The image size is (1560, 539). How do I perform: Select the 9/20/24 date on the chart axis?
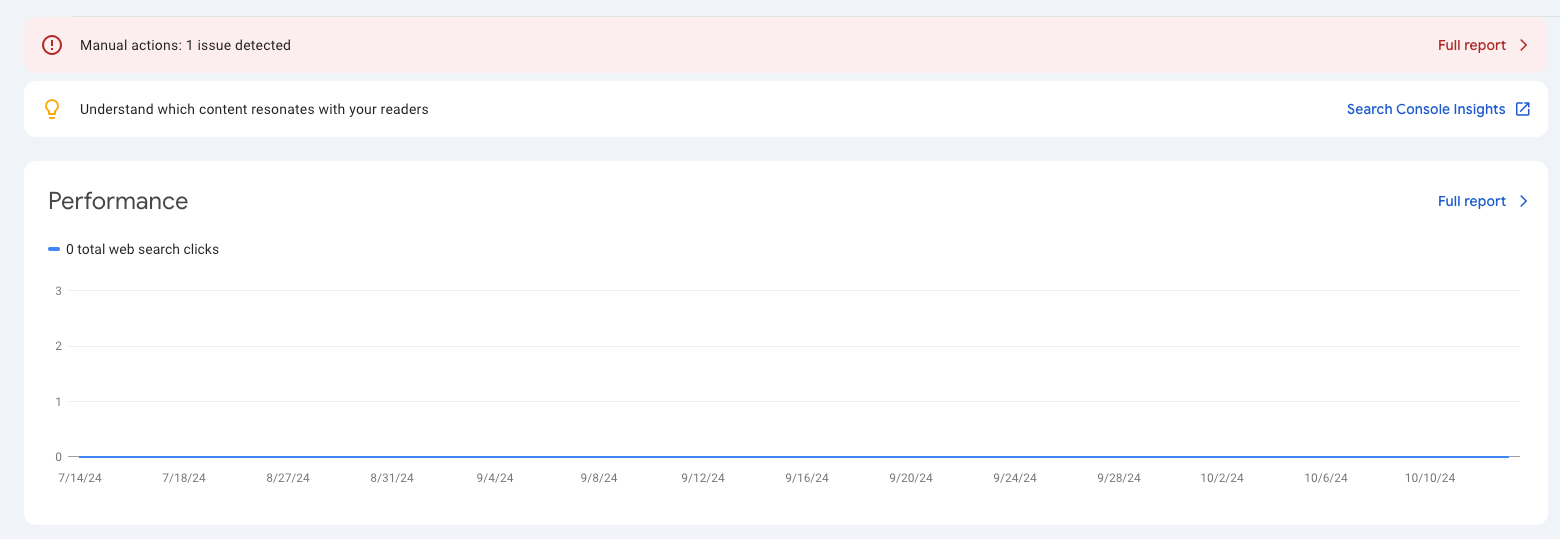click(911, 478)
